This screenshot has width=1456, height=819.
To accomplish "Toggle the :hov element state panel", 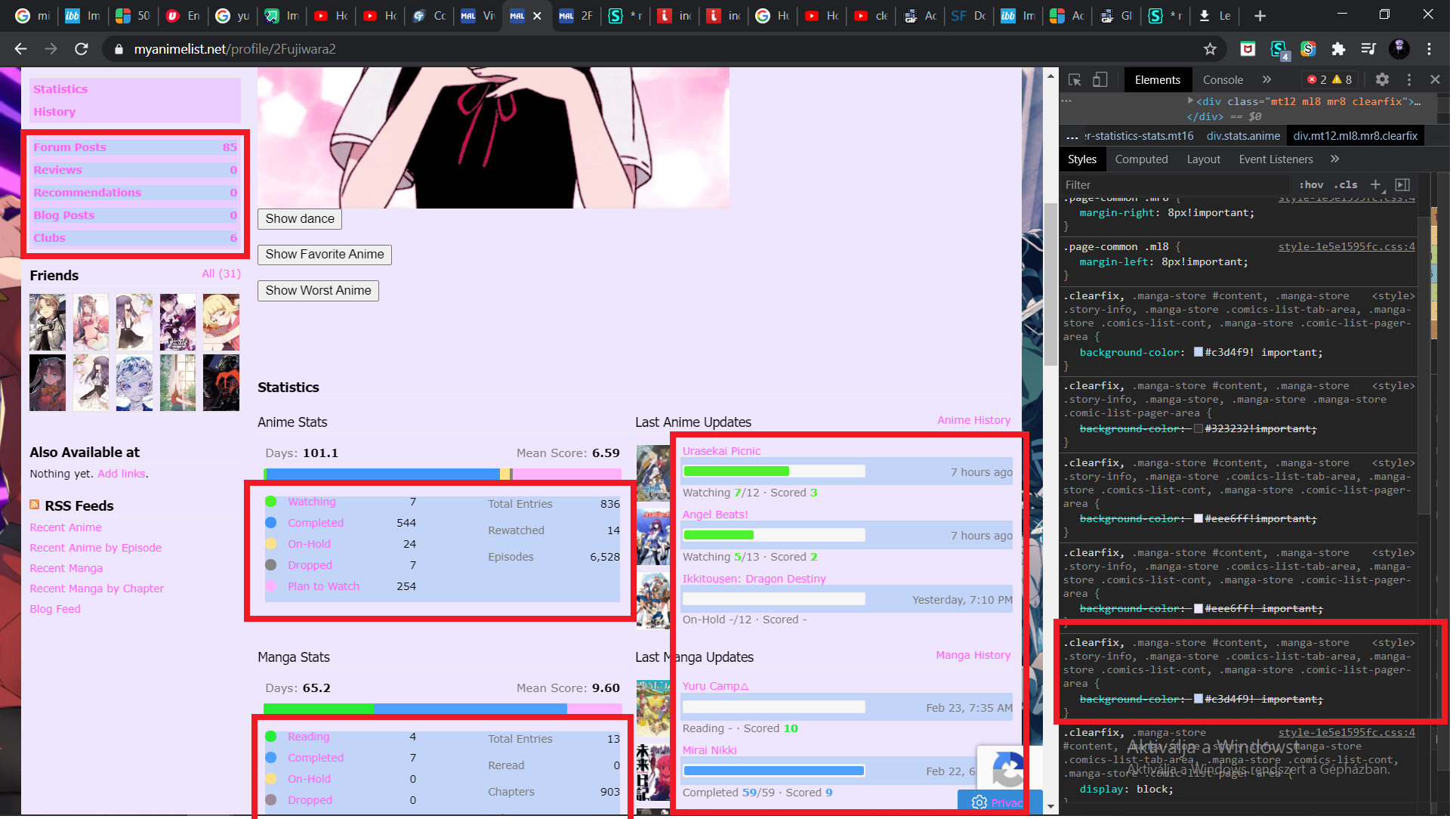I will pyautogui.click(x=1311, y=184).
